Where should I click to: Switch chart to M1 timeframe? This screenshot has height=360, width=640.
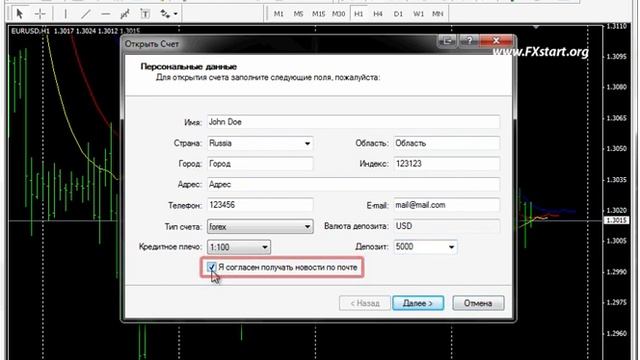pyautogui.click(x=278, y=14)
